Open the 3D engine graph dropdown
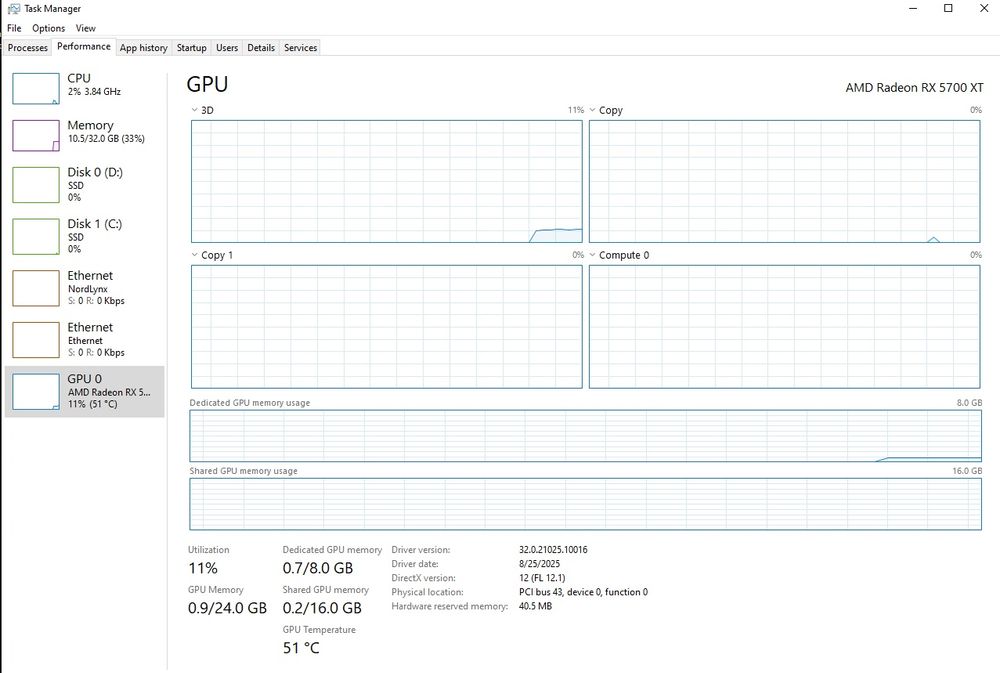This screenshot has width=1000, height=673. 195,110
